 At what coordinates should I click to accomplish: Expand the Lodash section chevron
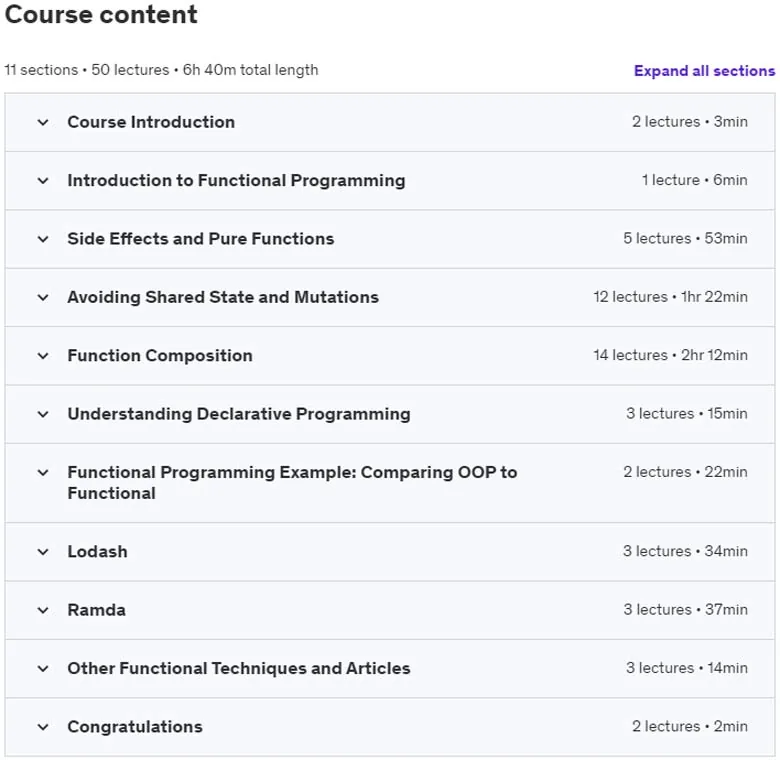[43, 552]
